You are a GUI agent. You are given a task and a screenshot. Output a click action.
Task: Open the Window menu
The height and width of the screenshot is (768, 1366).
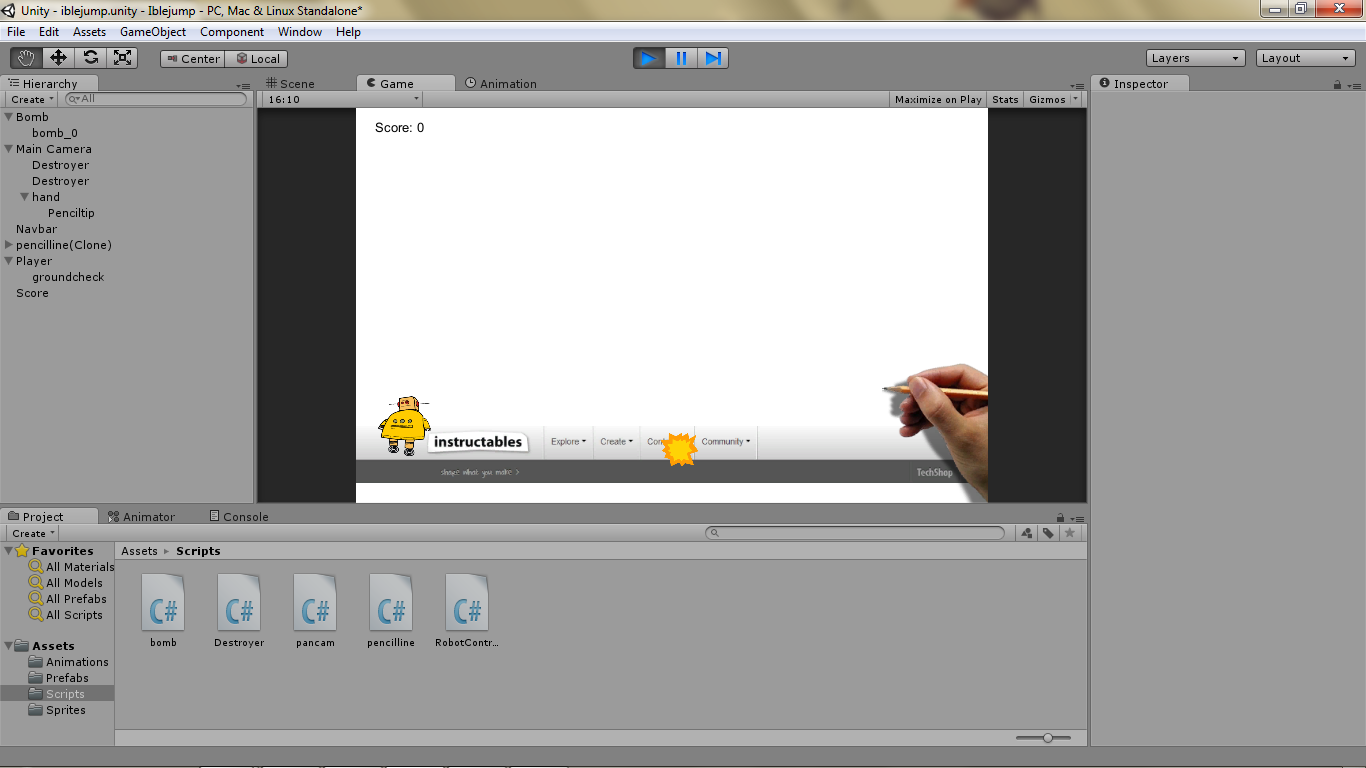300,32
